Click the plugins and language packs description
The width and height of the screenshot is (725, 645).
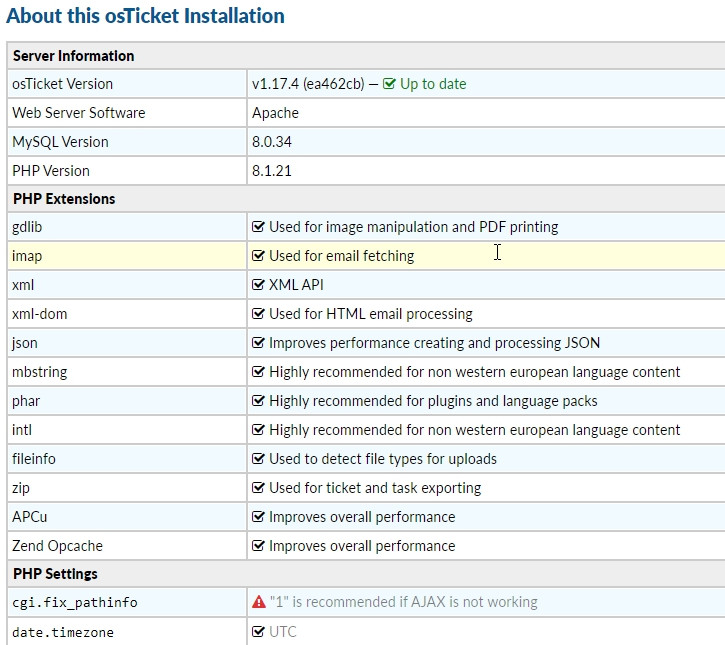coord(433,401)
